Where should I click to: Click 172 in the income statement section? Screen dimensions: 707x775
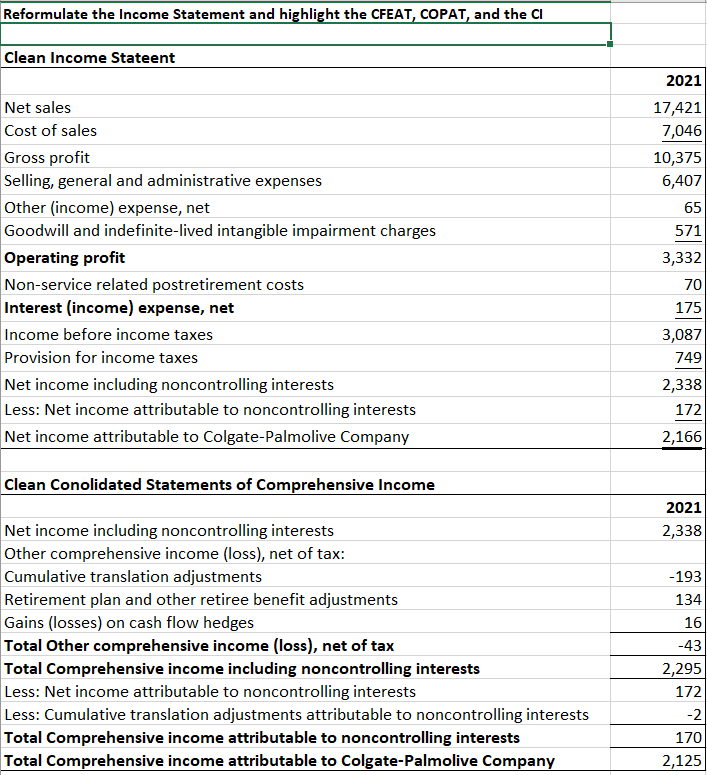click(658, 410)
